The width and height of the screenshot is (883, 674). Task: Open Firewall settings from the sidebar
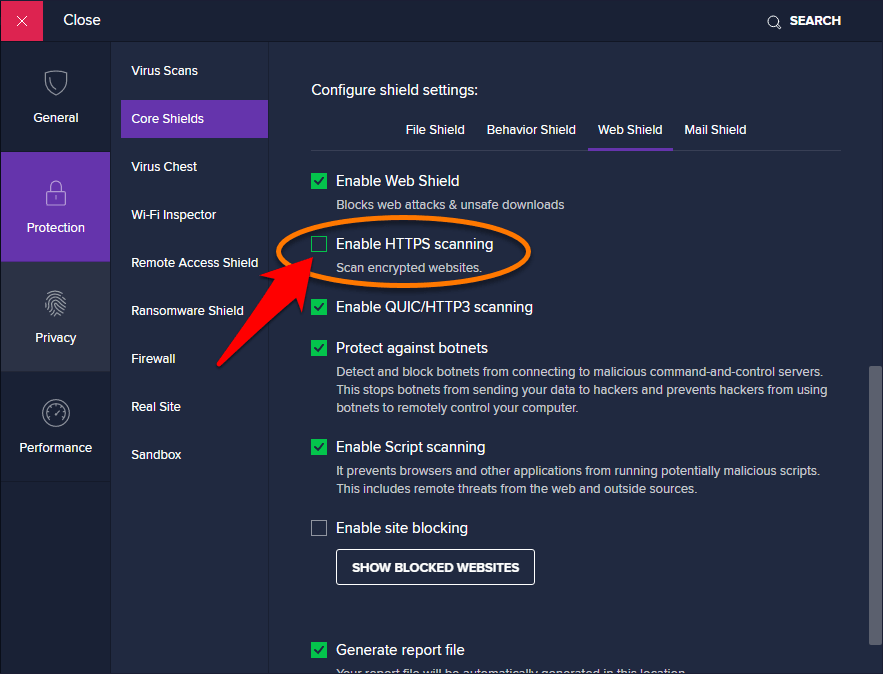tap(153, 358)
